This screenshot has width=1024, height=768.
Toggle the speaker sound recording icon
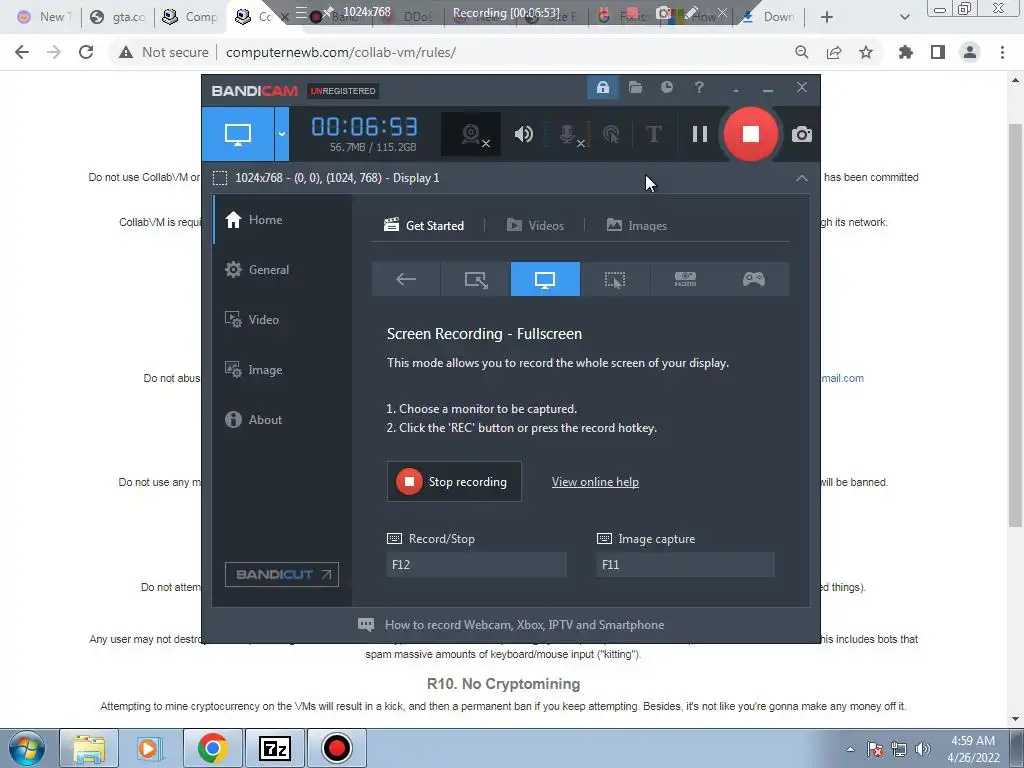[523, 135]
